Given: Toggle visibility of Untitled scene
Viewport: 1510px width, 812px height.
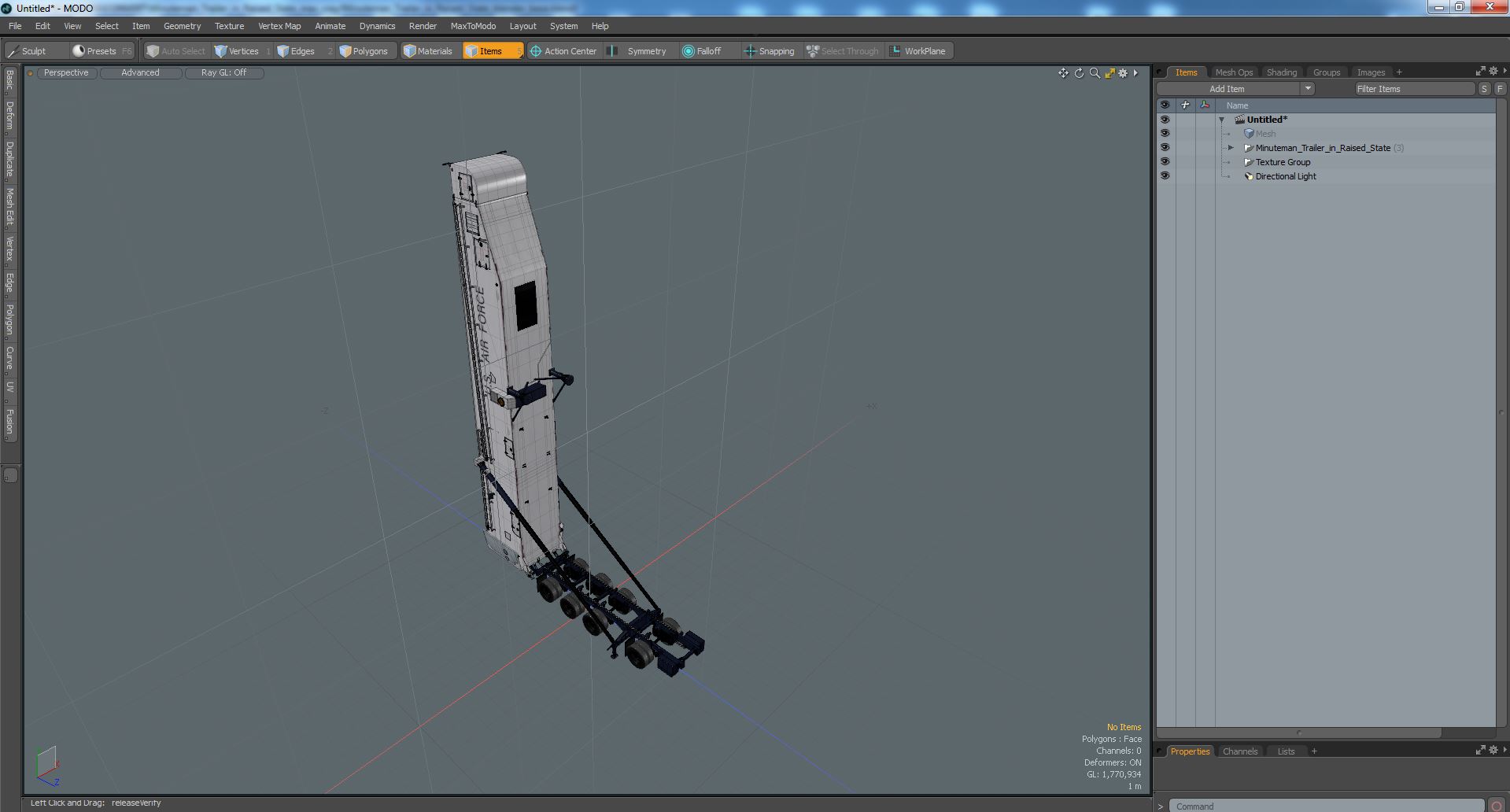Looking at the screenshot, I should pos(1165,120).
